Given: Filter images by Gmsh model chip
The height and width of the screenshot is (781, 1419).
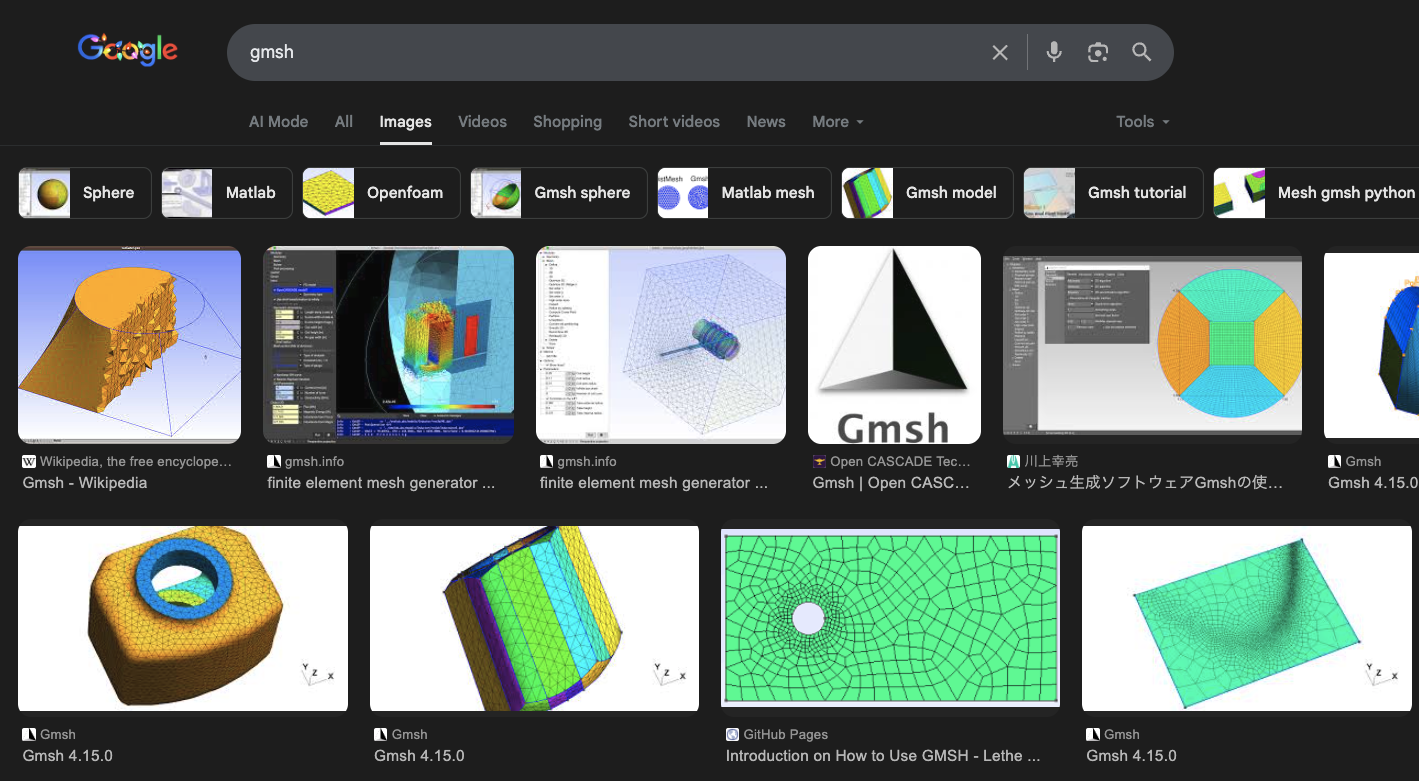Looking at the screenshot, I should (x=928, y=193).
